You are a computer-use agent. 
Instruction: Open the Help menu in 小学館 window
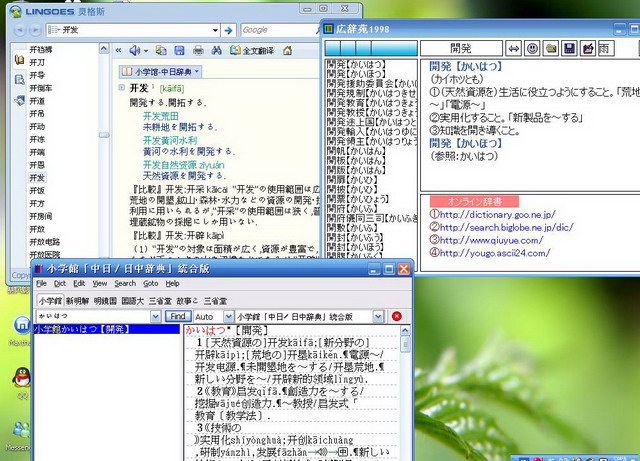pos(172,283)
